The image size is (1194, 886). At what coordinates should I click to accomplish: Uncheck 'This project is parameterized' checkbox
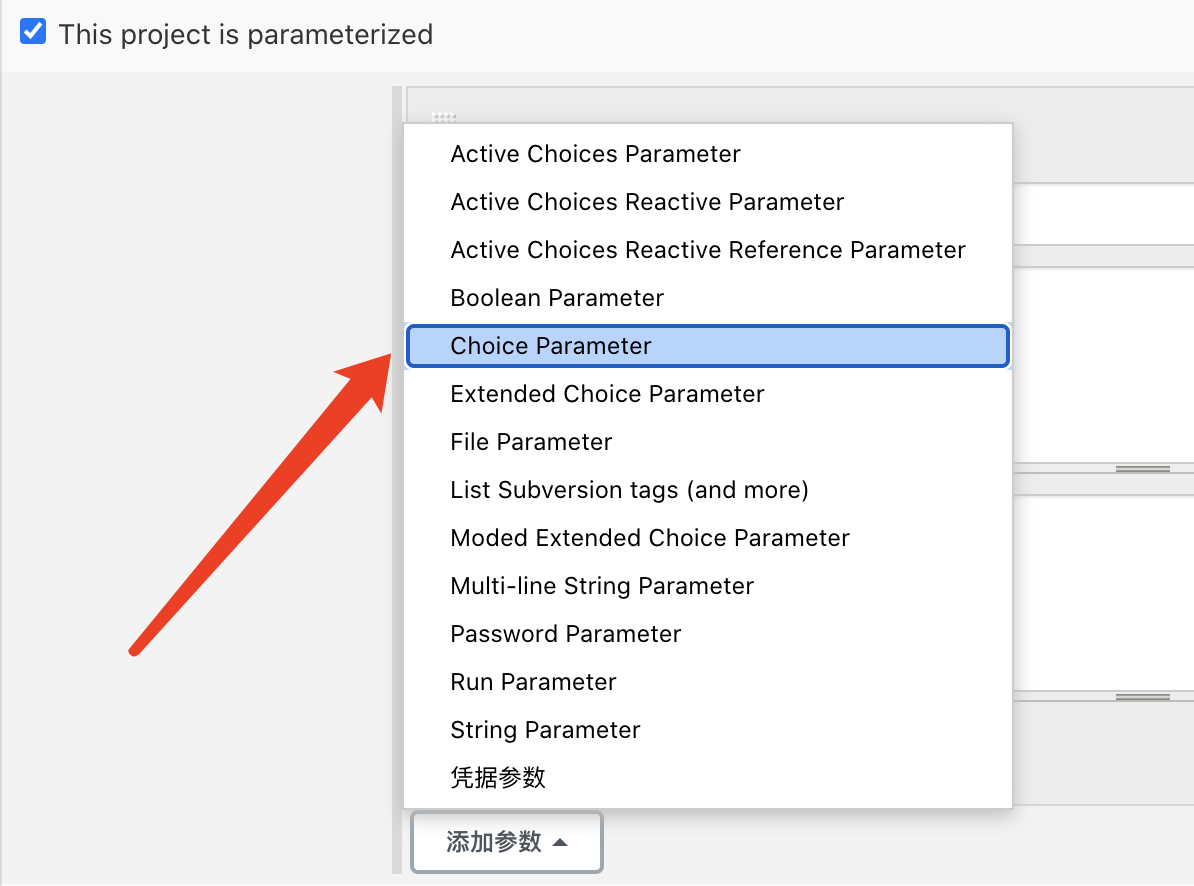coord(33,32)
